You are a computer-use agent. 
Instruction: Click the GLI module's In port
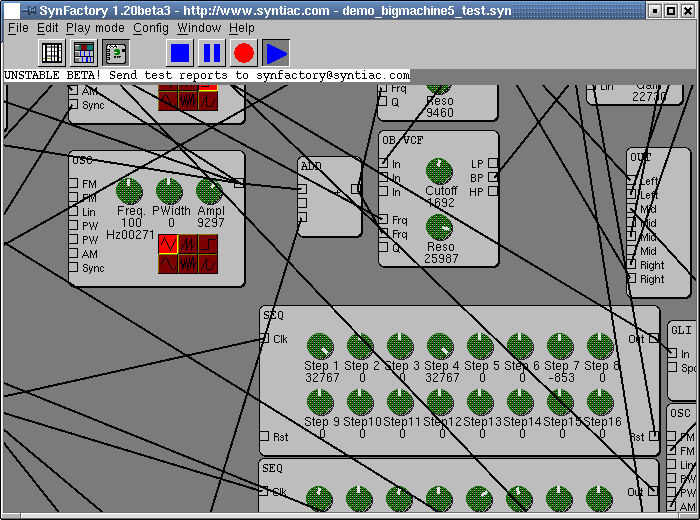click(x=672, y=353)
